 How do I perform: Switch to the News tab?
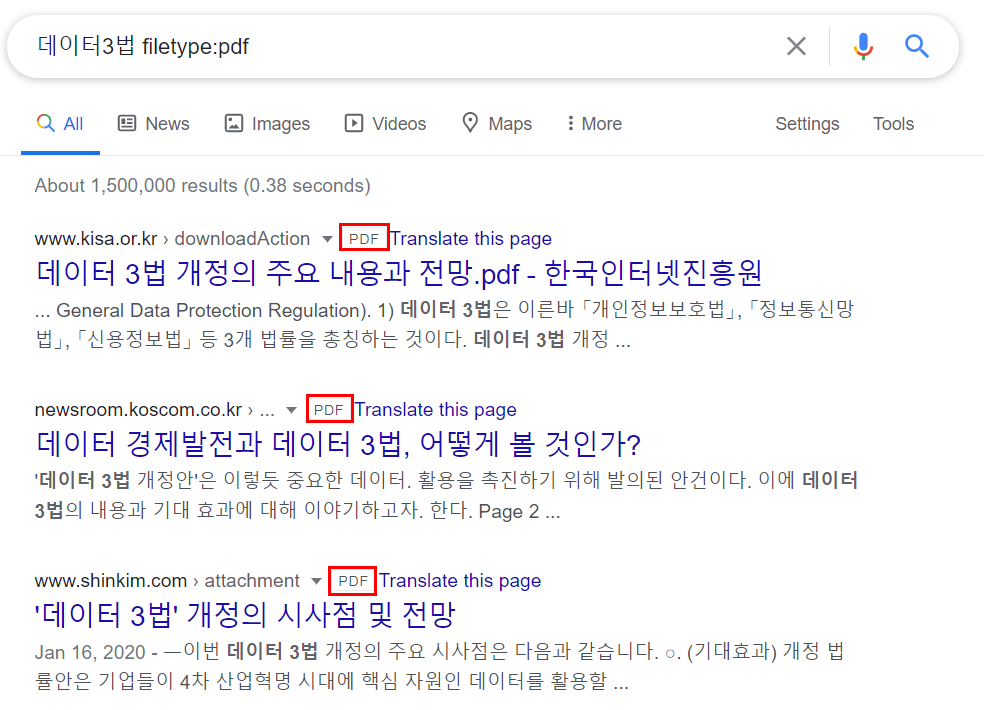click(154, 124)
